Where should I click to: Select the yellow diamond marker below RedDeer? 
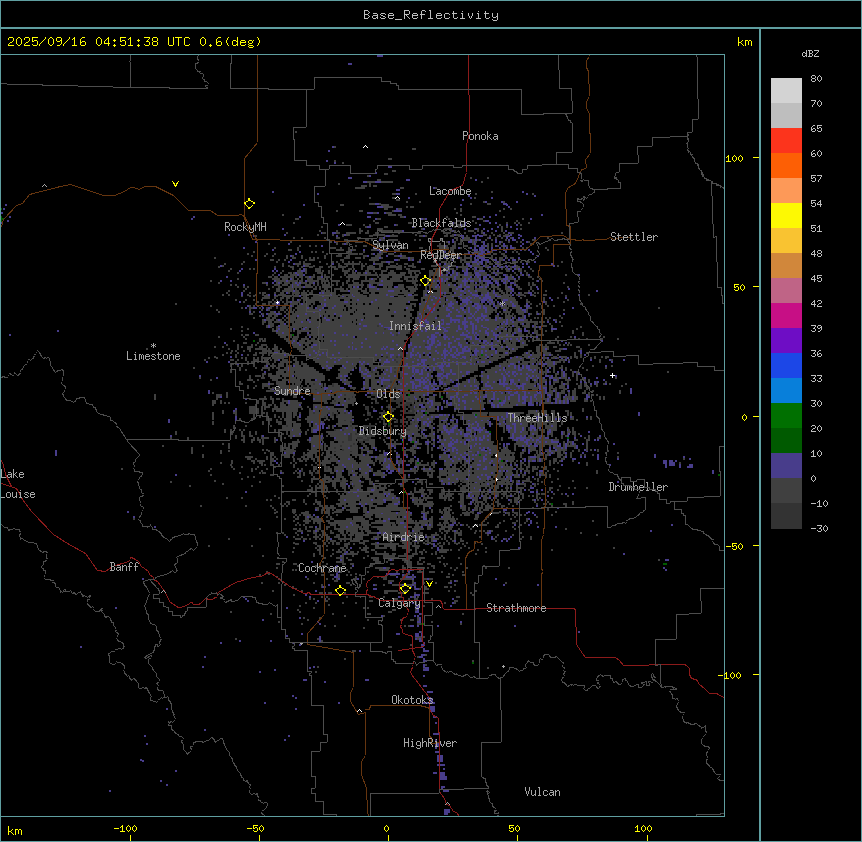tap(426, 281)
